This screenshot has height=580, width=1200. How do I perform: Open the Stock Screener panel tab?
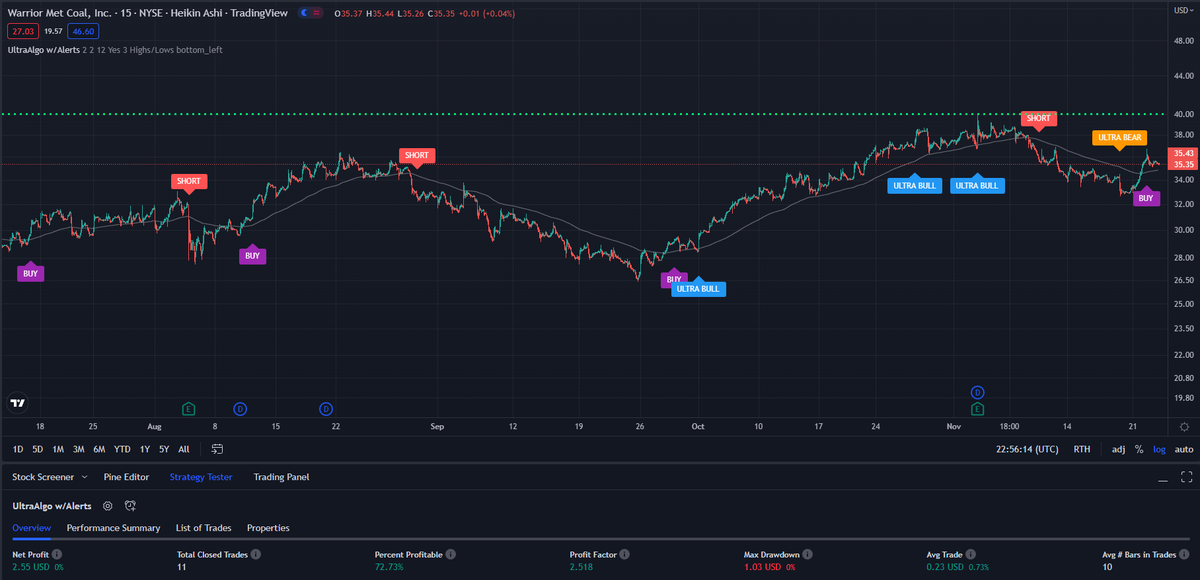tap(42, 477)
